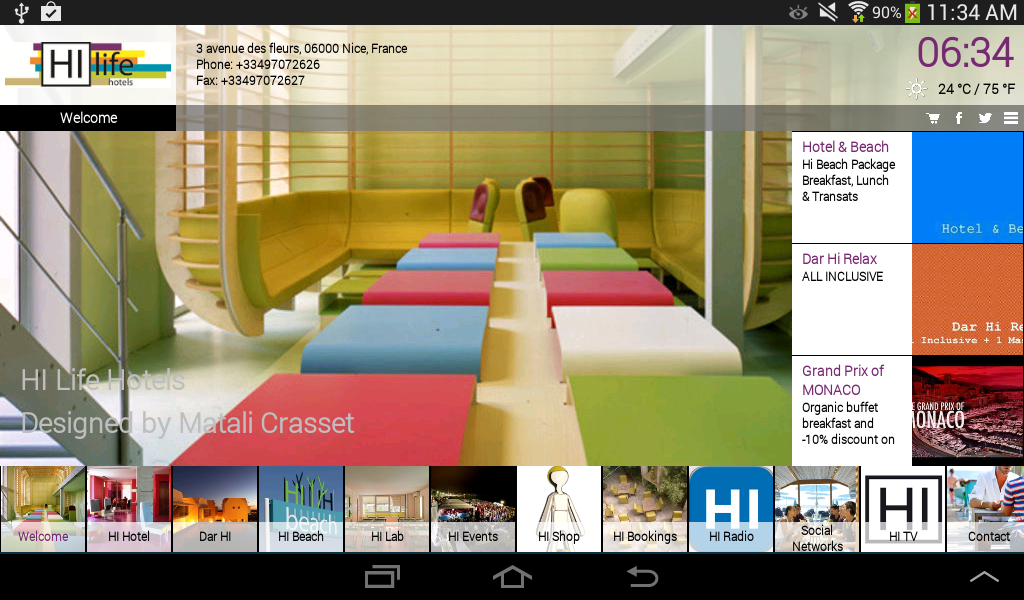This screenshot has height=600, width=1024.
Task: Tap the battery status icon
Action: tap(912, 12)
